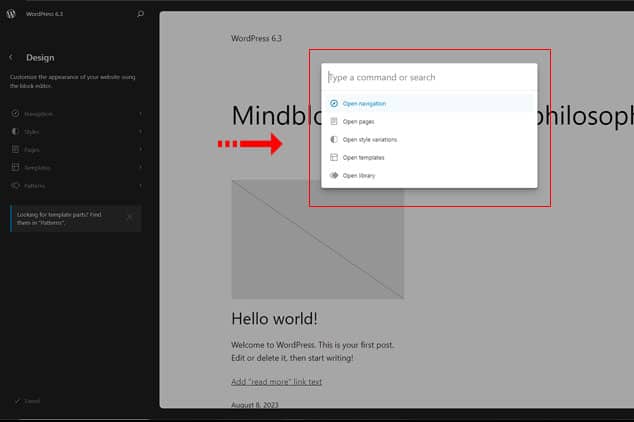Image resolution: width=634 pixels, height=422 pixels.
Task: Focus the Type a command or search field
Action: pyautogui.click(x=429, y=77)
